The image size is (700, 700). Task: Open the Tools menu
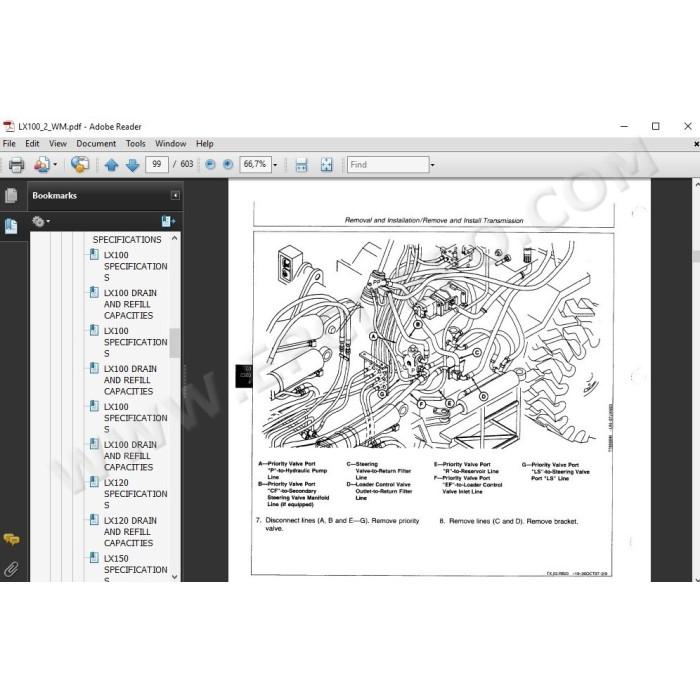[x=135, y=143]
